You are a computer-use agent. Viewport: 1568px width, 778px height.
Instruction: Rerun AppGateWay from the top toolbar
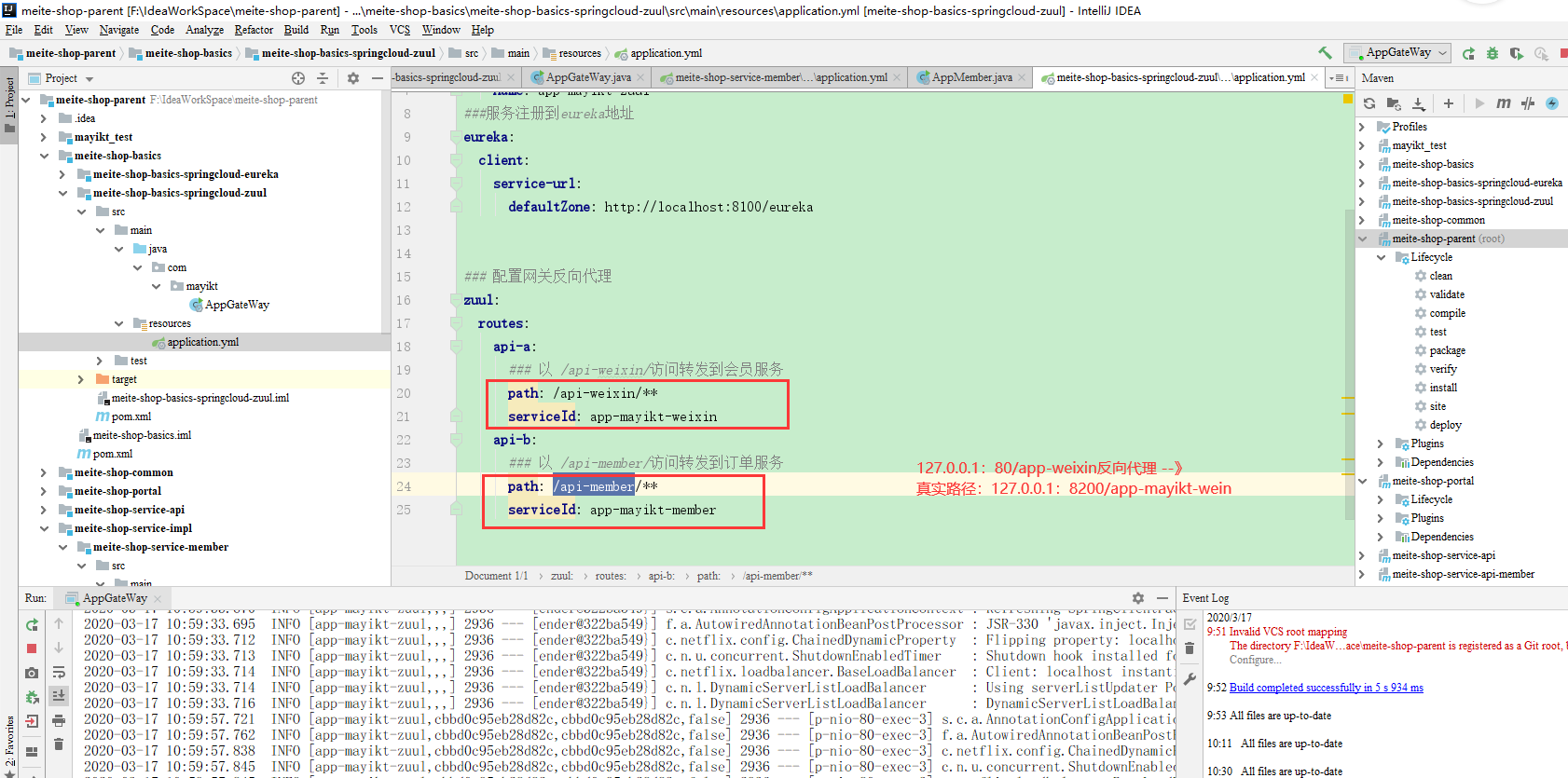(x=1468, y=53)
